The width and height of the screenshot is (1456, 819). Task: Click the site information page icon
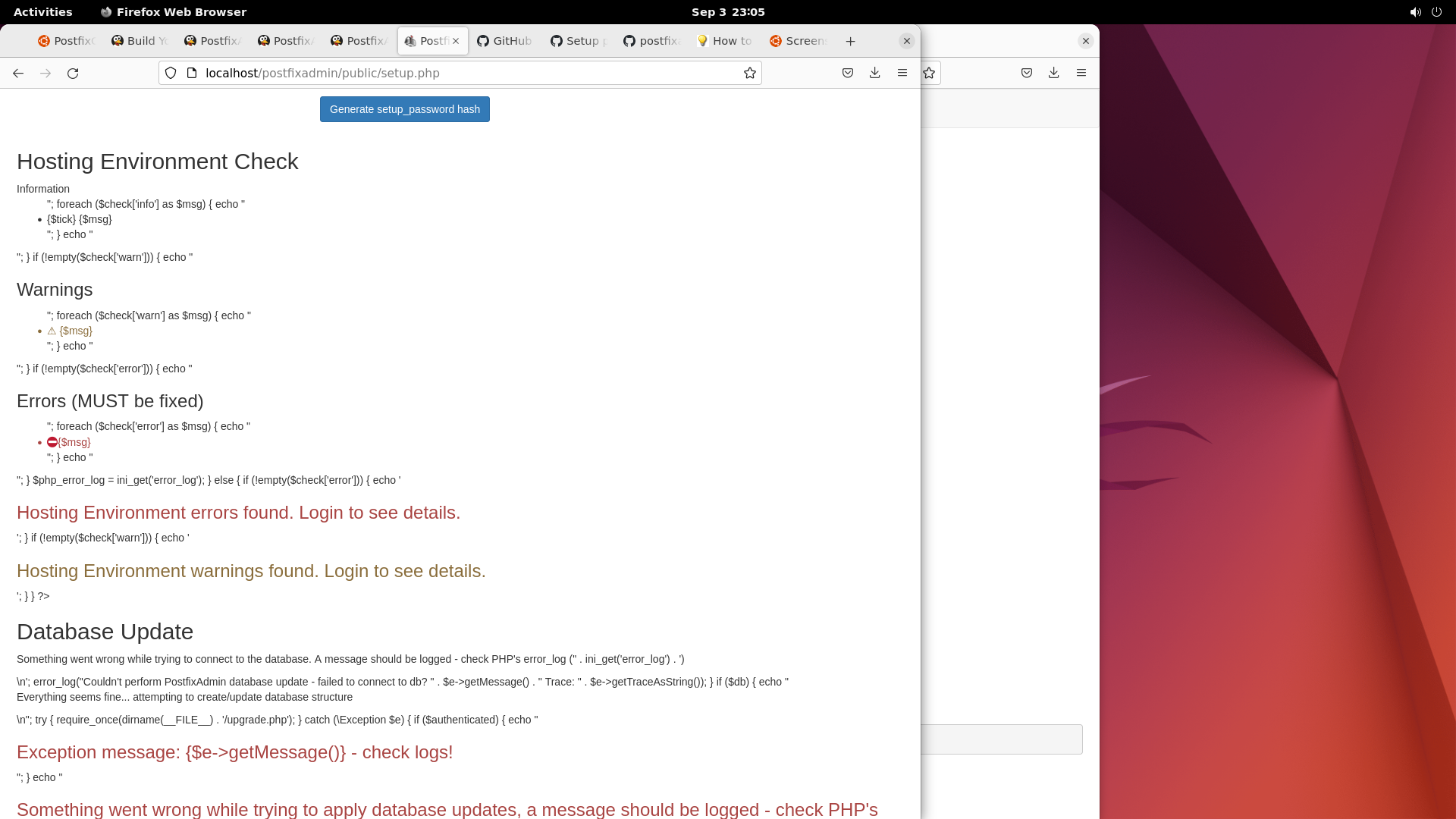(x=192, y=74)
